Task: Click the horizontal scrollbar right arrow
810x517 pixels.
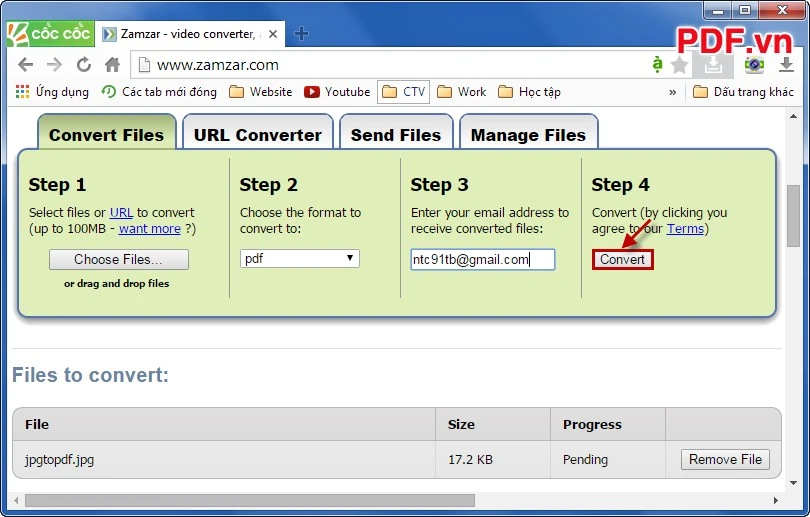Action: 776,500
